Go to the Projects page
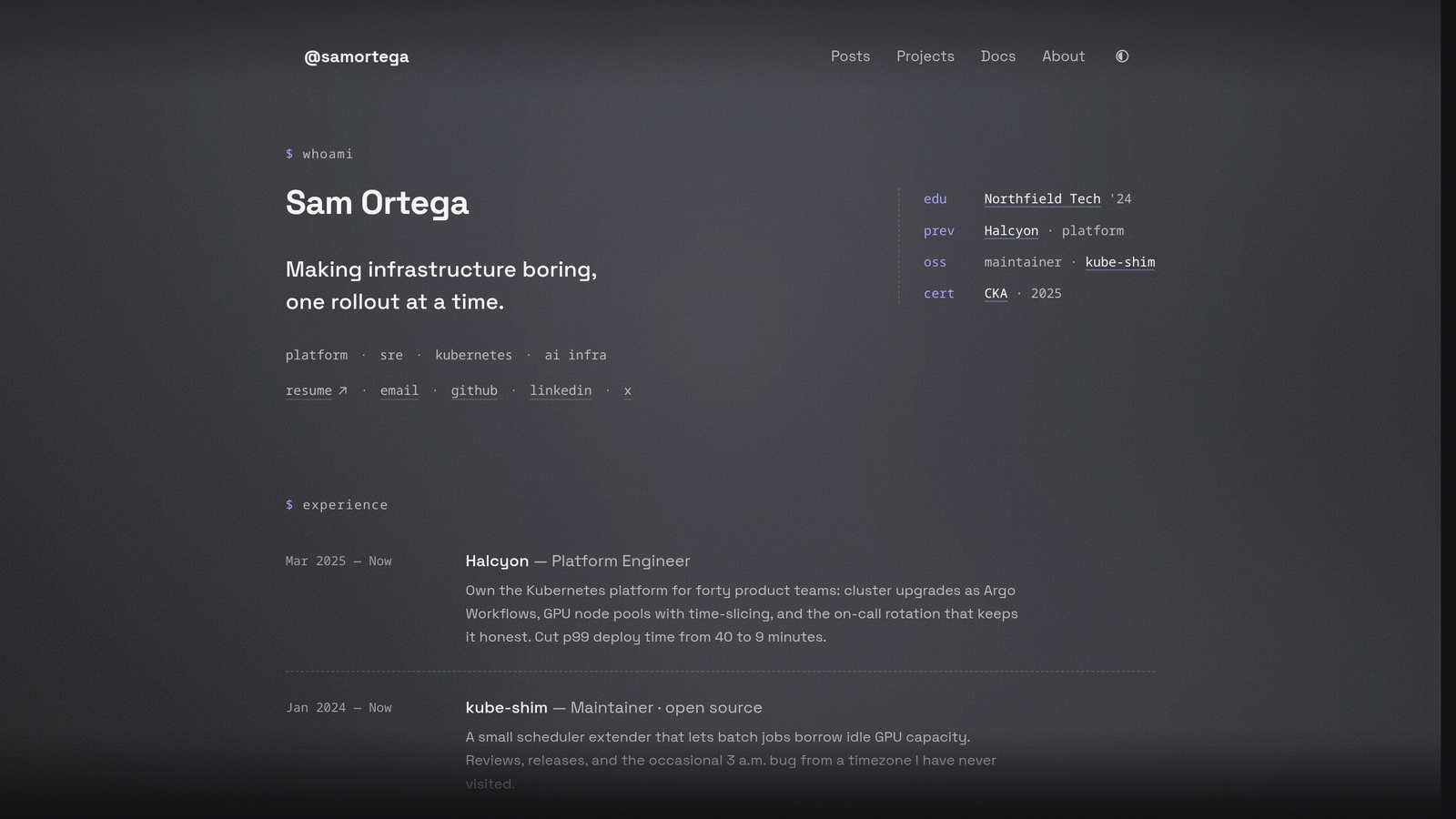 click(x=925, y=56)
